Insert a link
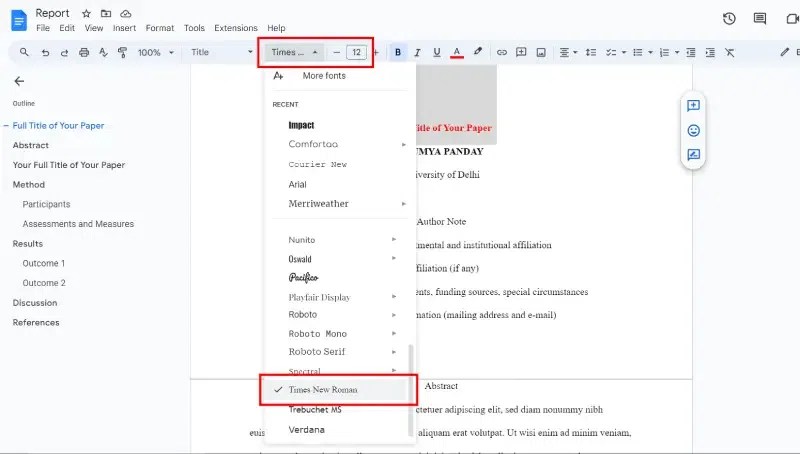This screenshot has height=454, width=800. pos(502,52)
